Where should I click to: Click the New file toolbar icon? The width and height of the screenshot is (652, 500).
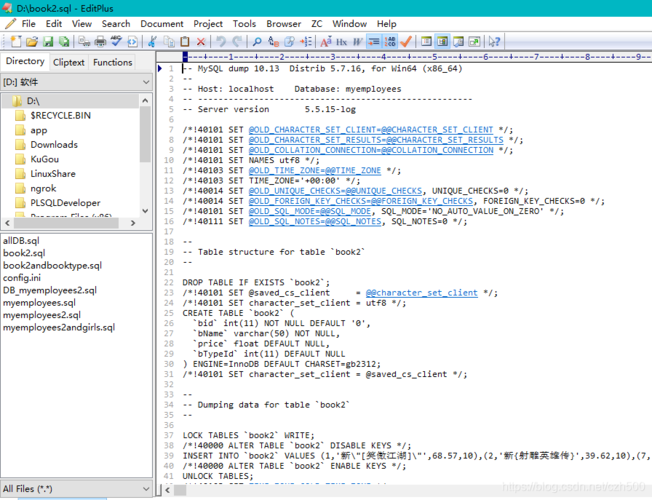coord(15,42)
